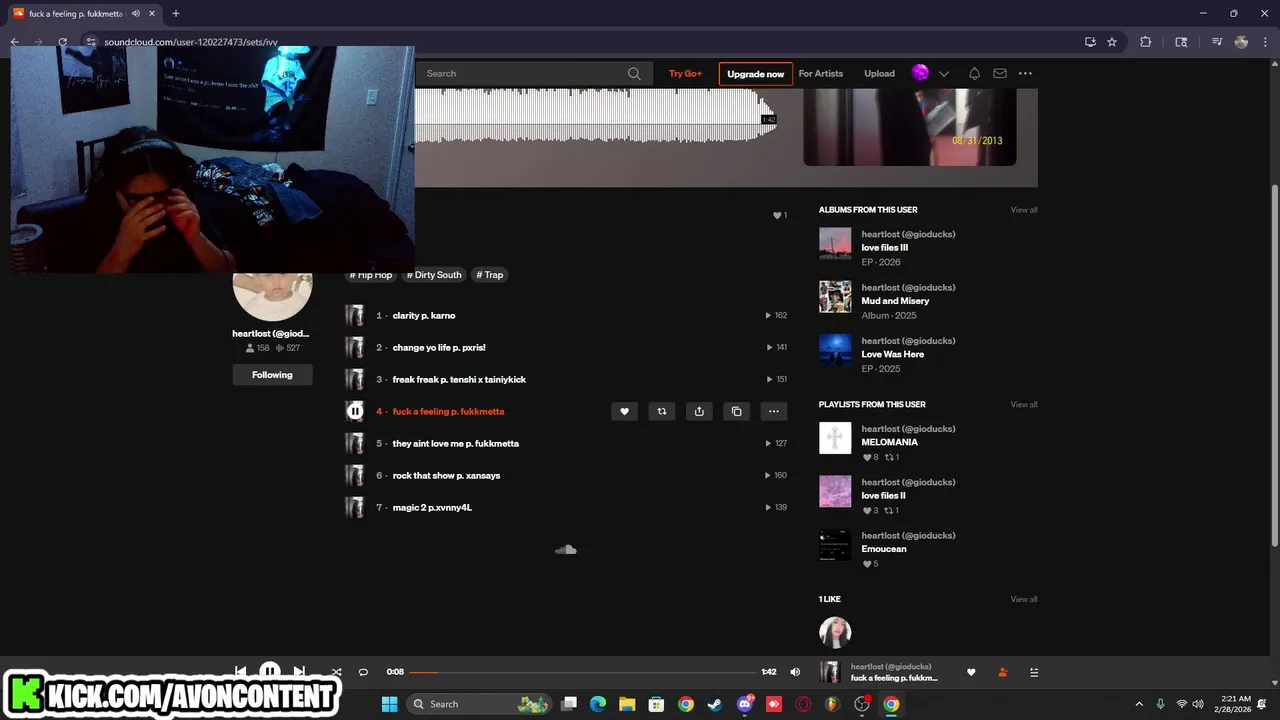1280x720 pixels.
Task: Toggle repeat in the bottom player bar
Action: [363, 672]
